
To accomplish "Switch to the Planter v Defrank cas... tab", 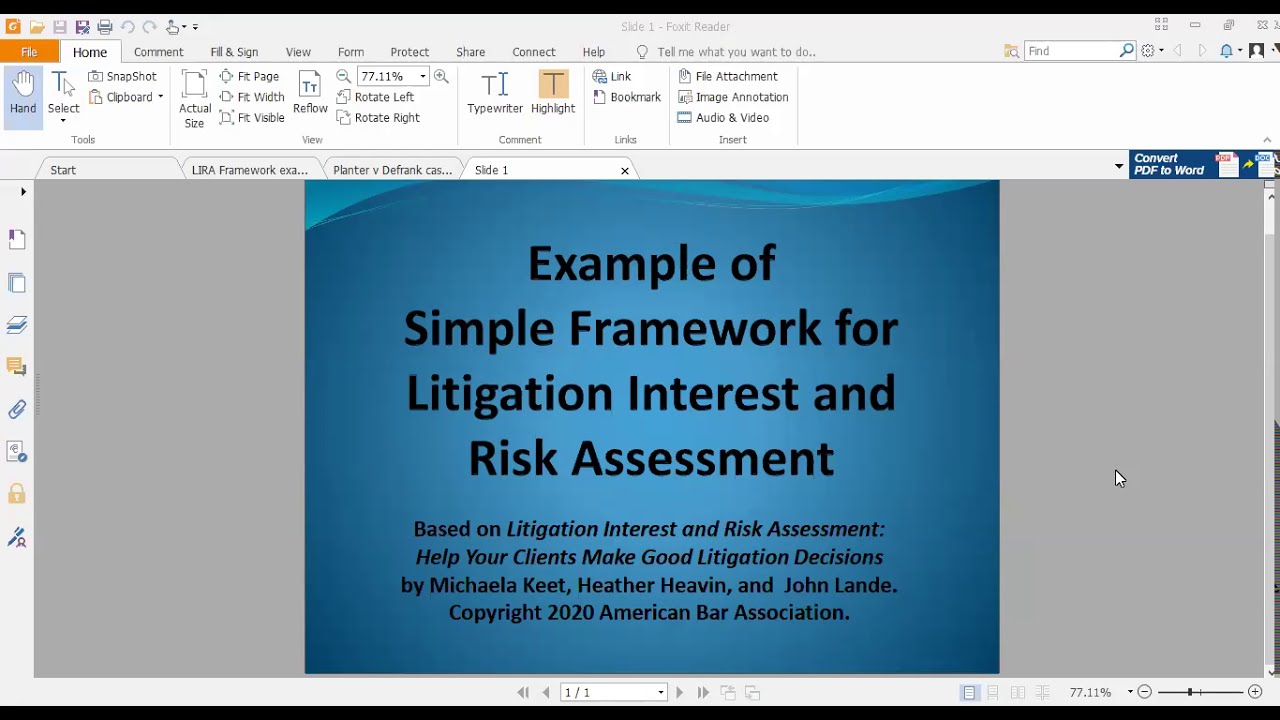I will point(393,170).
